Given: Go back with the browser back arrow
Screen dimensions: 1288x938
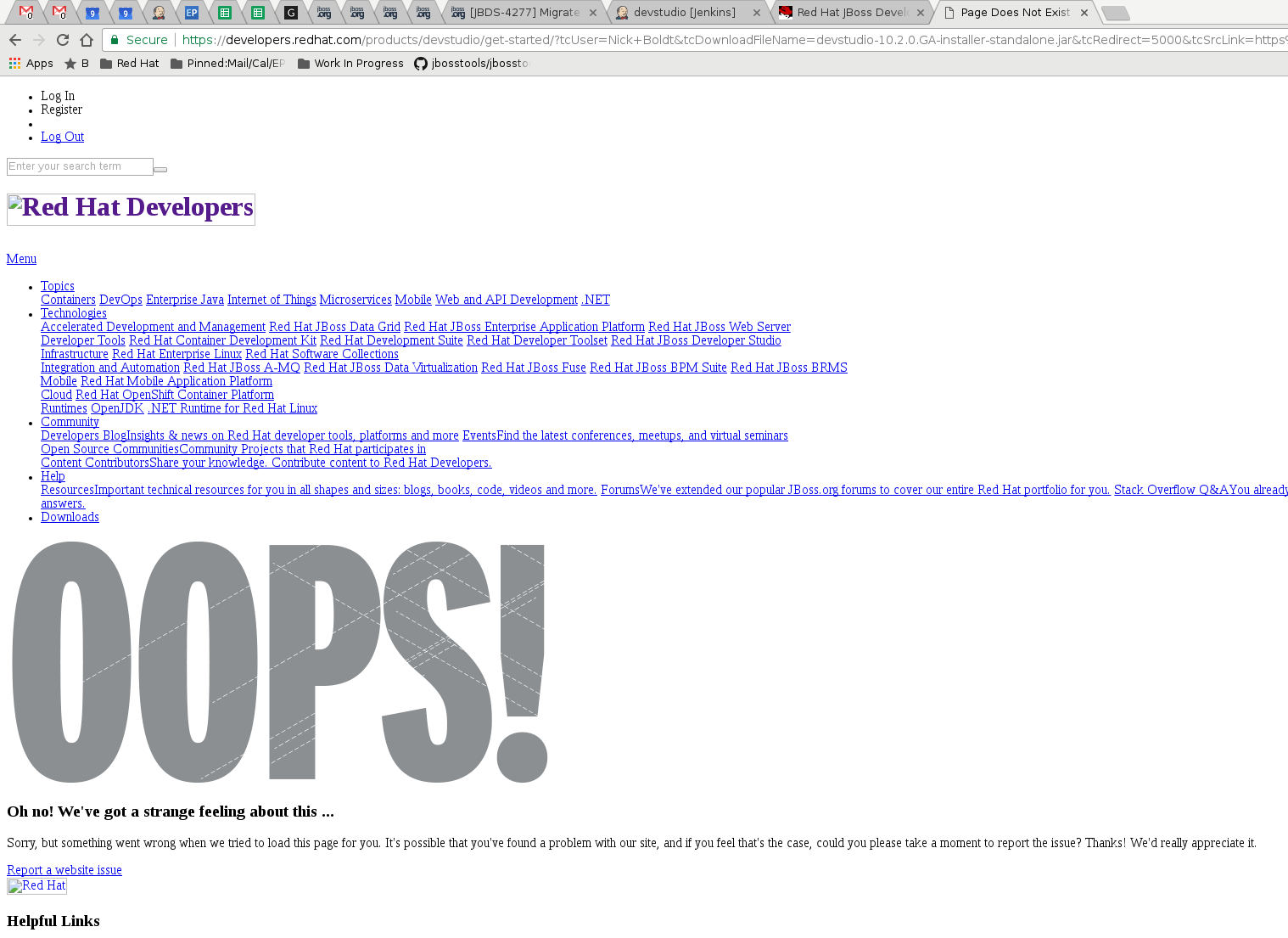Looking at the screenshot, I should coord(14,40).
